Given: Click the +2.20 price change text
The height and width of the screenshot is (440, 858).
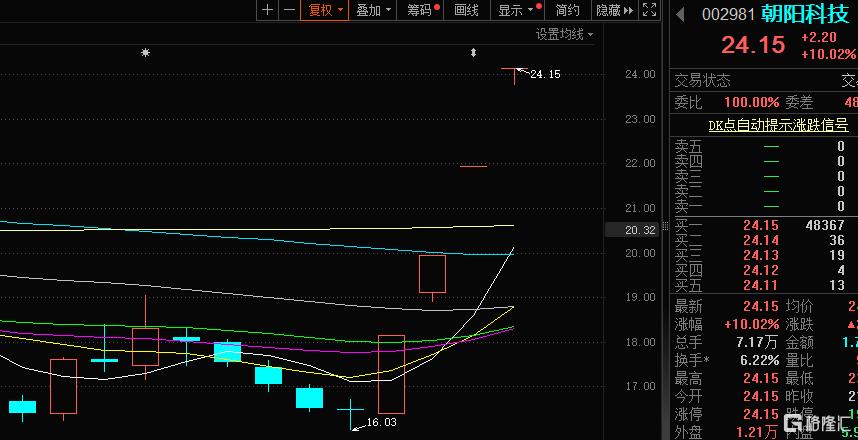Looking at the screenshot, I should (x=819, y=38).
